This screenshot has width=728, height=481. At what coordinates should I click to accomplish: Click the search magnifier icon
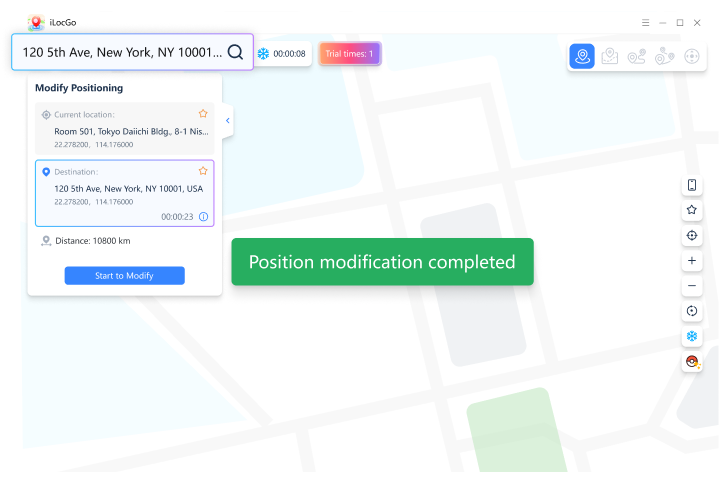click(x=235, y=52)
